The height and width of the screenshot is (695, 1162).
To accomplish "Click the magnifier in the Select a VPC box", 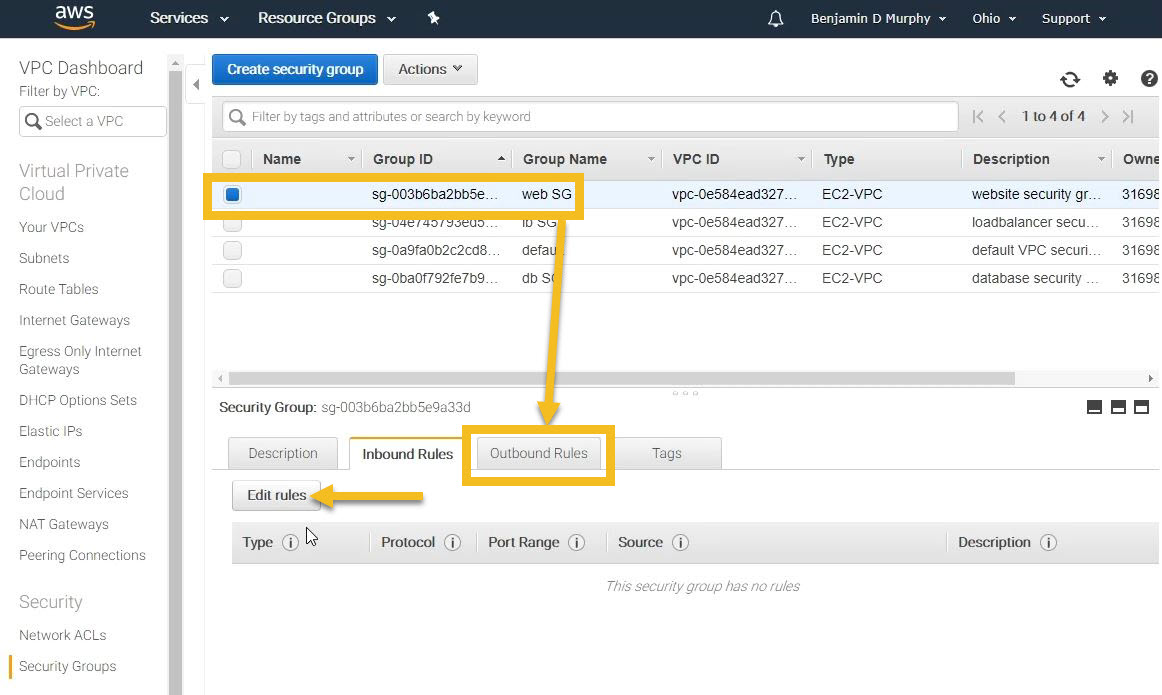I will pyautogui.click(x=33, y=121).
